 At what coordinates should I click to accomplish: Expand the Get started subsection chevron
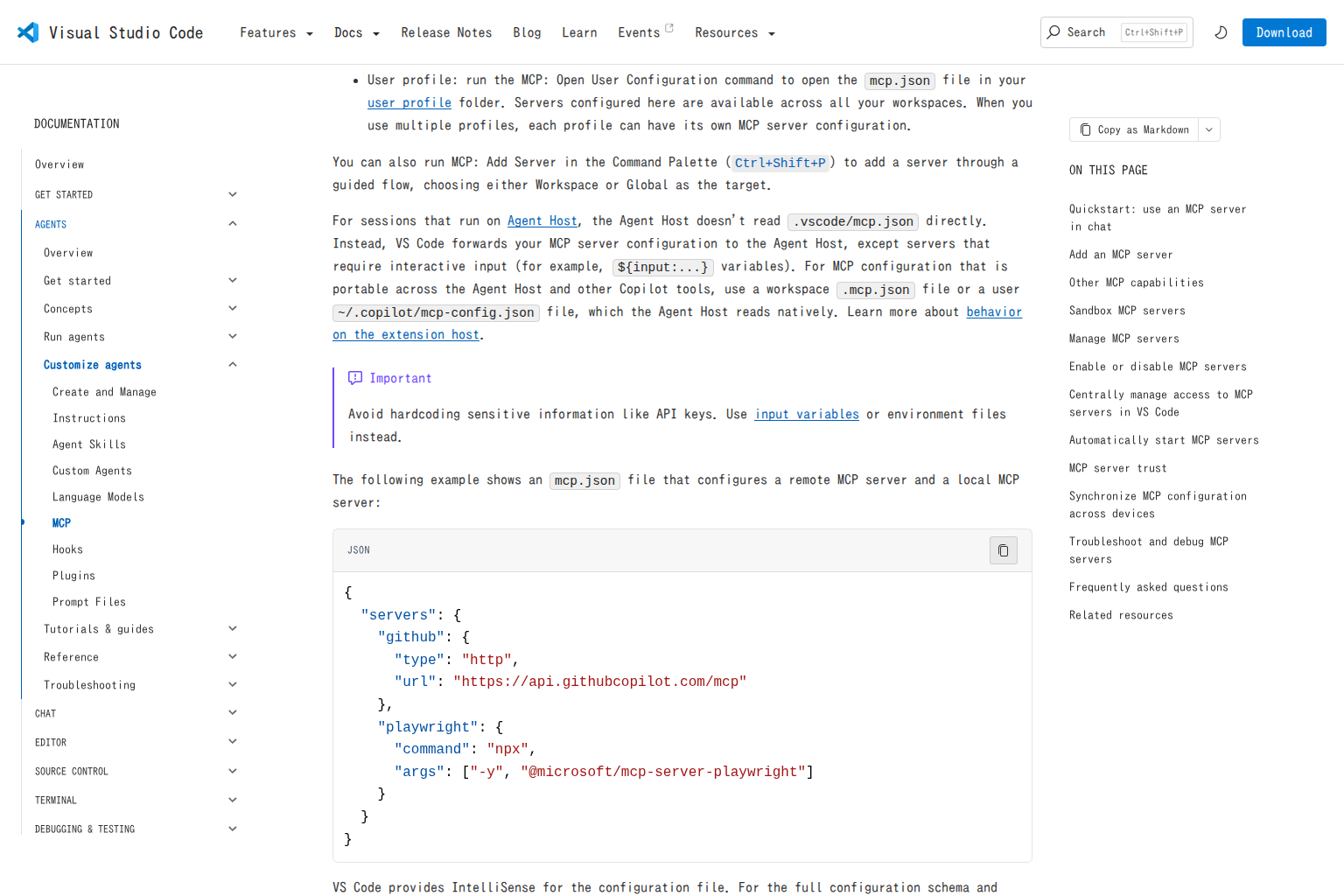233,280
